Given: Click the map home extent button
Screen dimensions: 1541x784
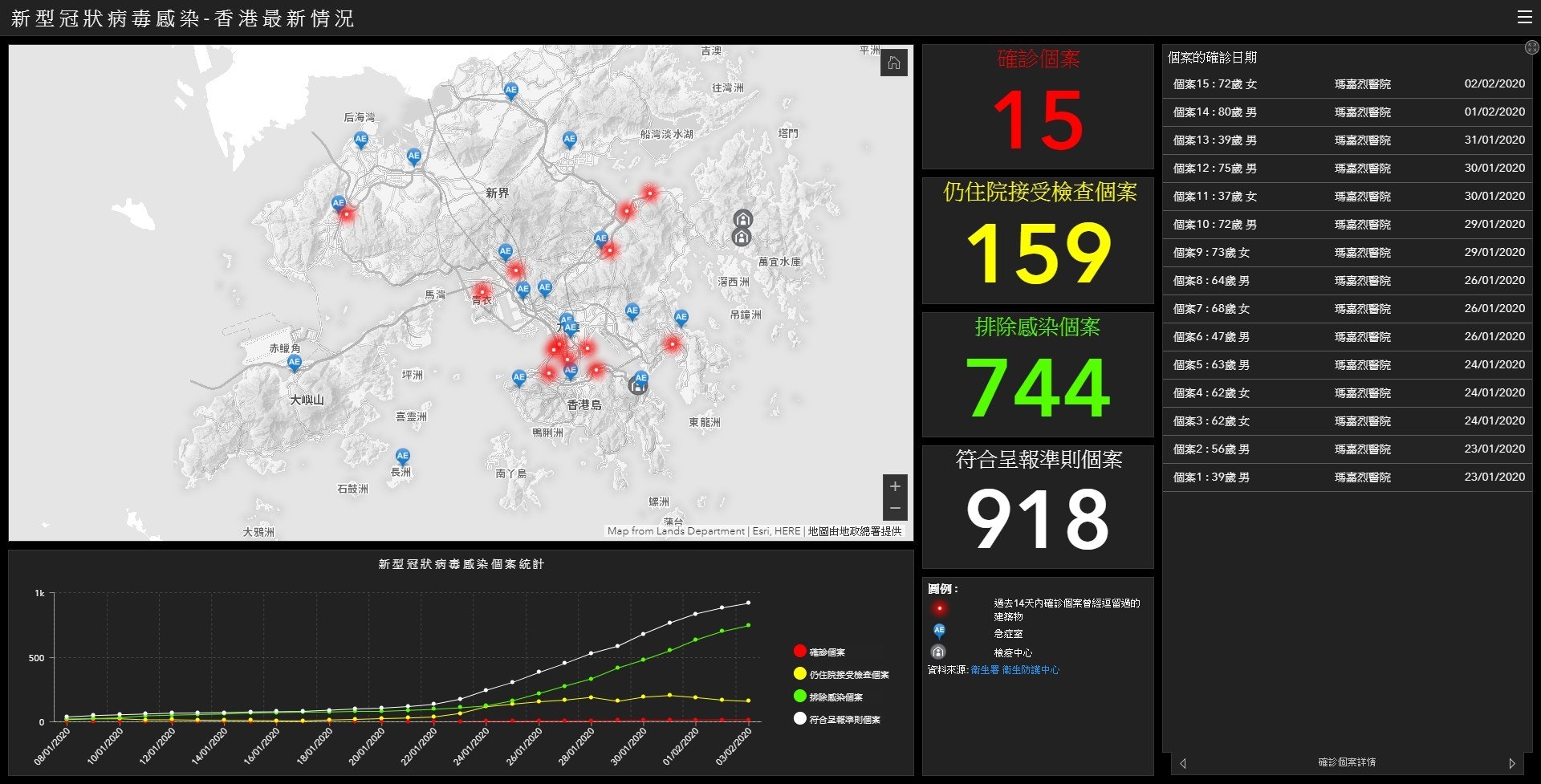Looking at the screenshot, I should (894, 63).
